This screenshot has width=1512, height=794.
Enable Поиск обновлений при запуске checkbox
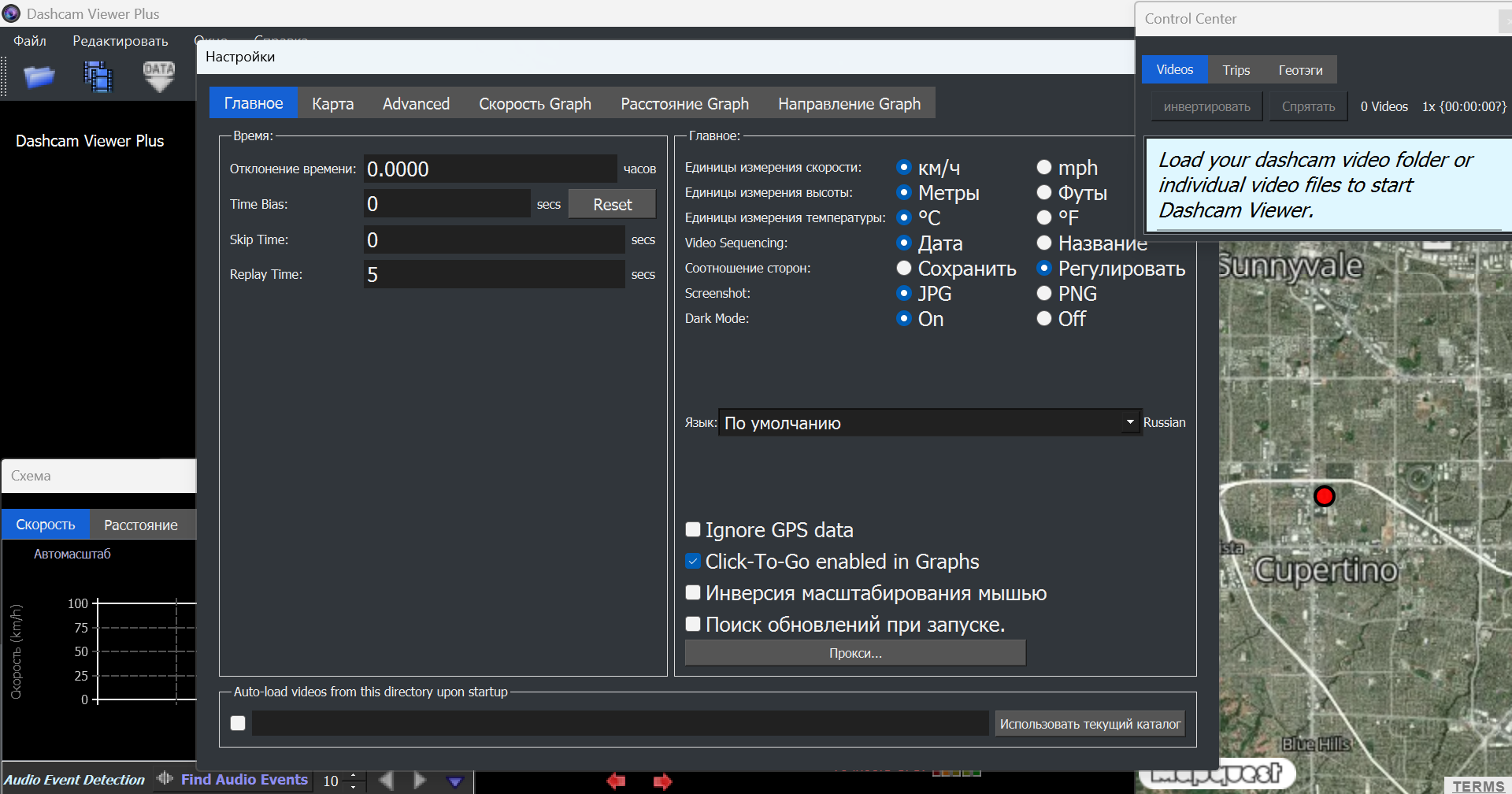[x=693, y=624]
